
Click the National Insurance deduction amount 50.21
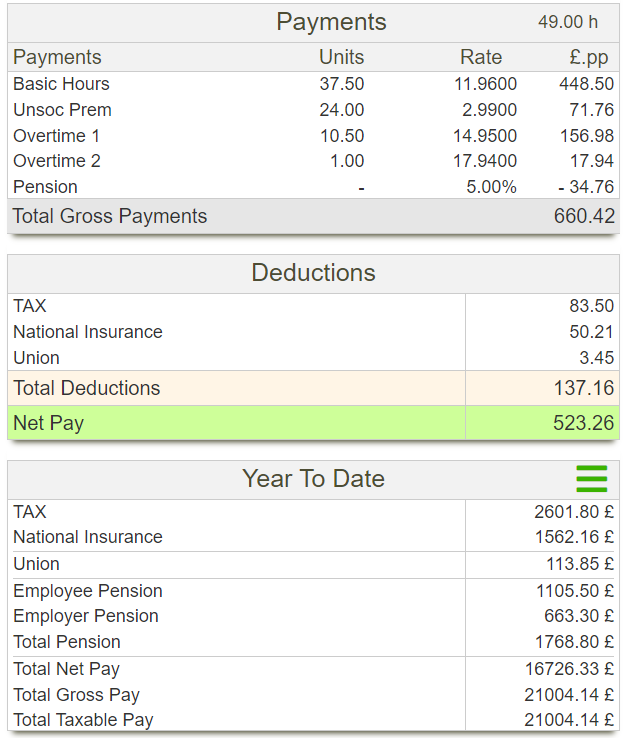click(591, 332)
